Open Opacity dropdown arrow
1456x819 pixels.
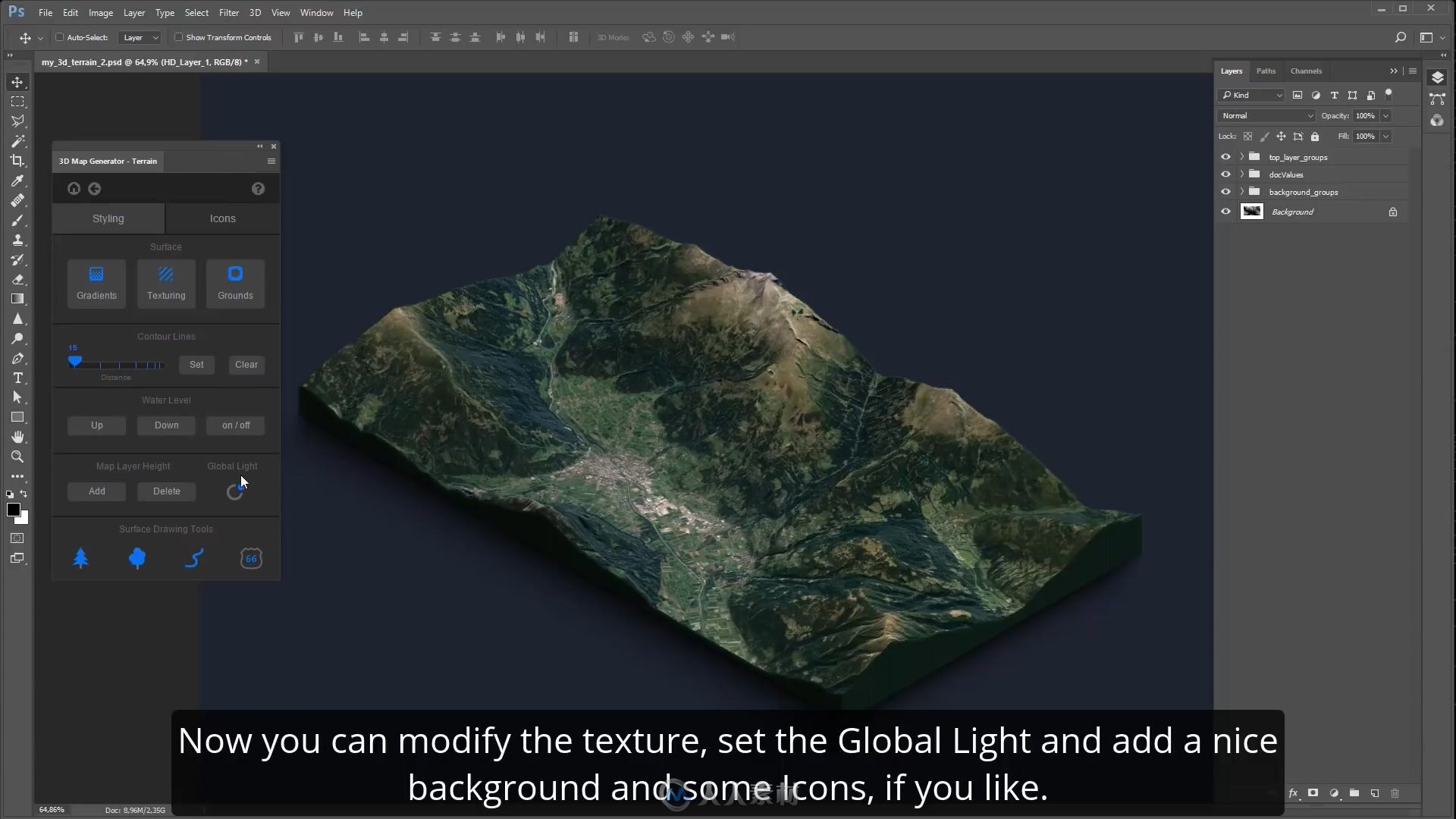(x=1385, y=116)
